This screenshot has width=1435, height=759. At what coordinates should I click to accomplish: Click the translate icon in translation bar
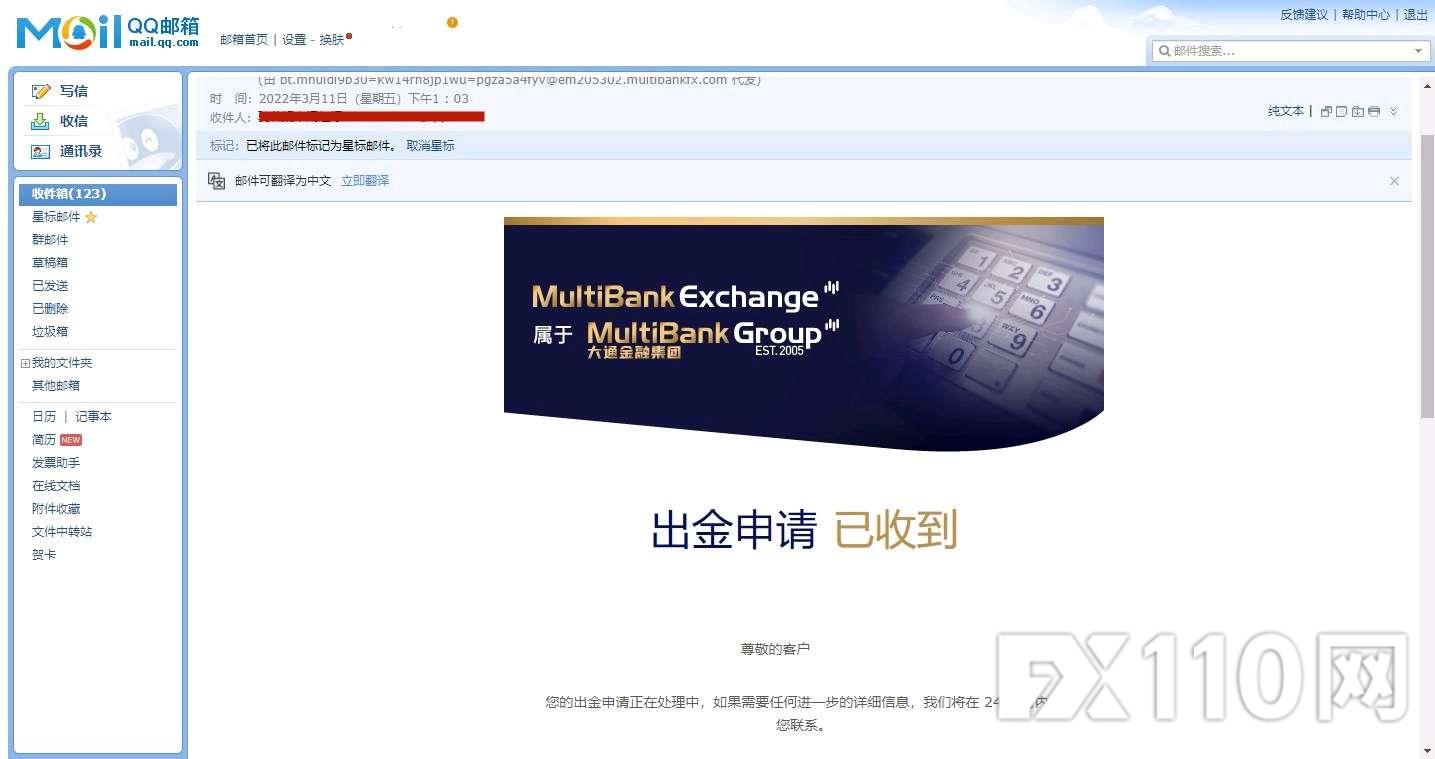(x=216, y=180)
